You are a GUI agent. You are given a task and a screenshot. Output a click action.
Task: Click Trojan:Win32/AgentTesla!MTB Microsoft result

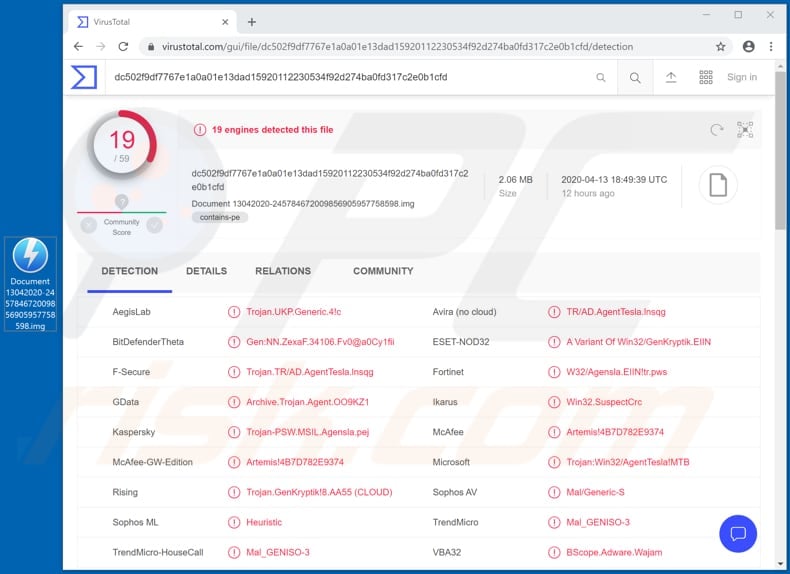[x=628, y=462]
